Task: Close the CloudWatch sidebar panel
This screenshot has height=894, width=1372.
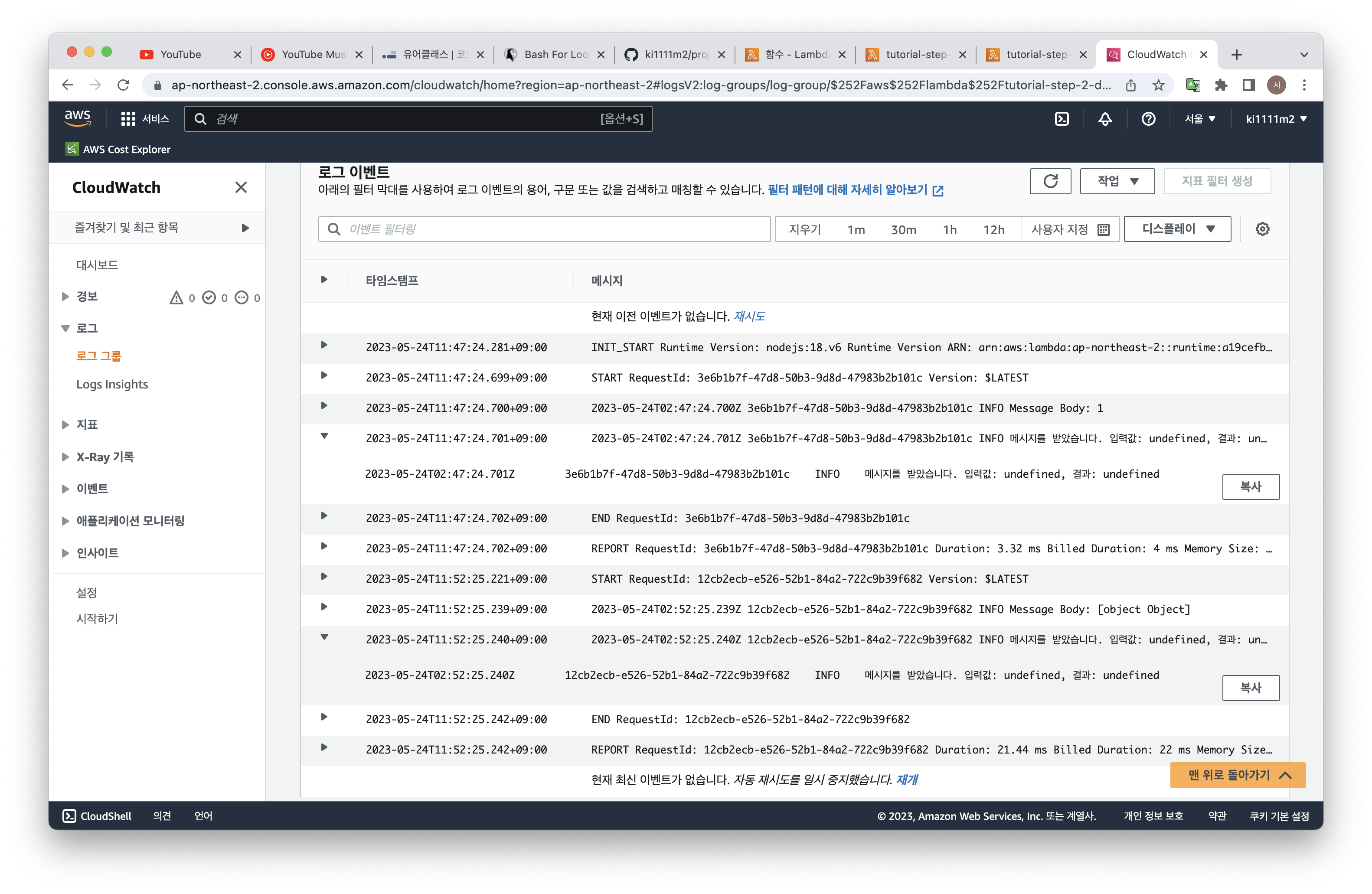Action: click(241, 187)
